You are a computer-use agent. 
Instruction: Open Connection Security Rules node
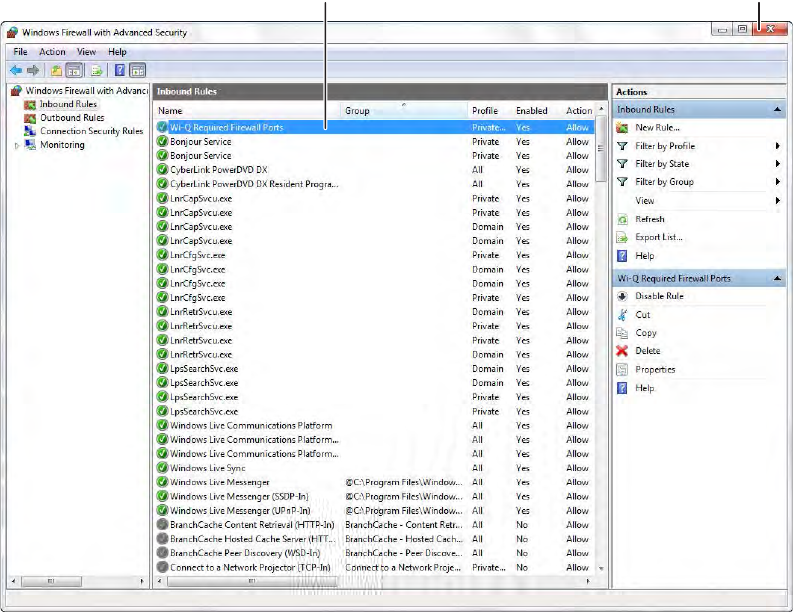(92, 131)
